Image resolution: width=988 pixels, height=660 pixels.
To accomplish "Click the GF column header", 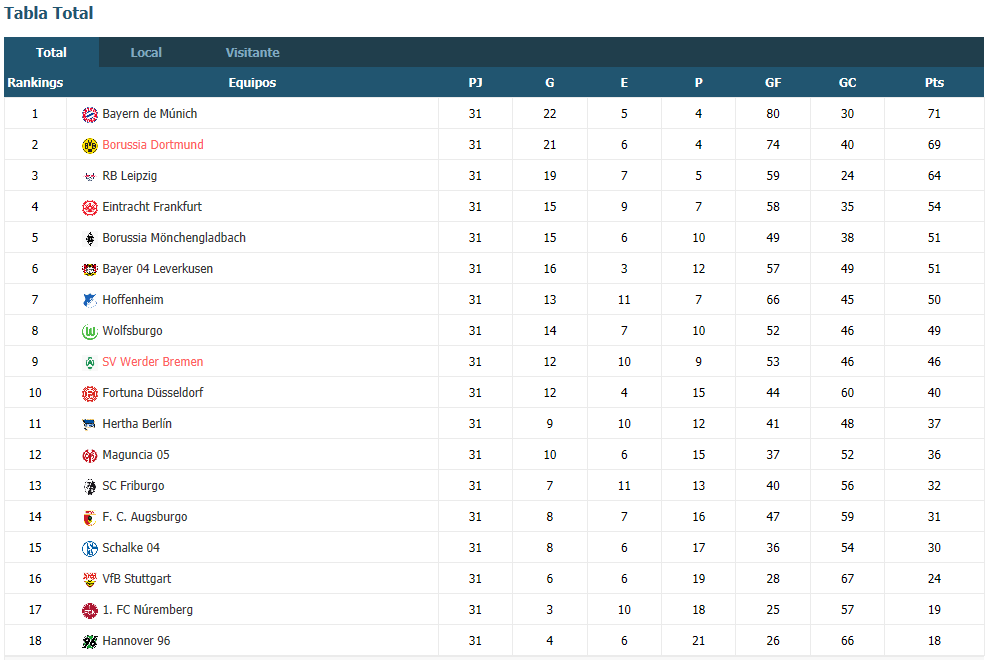I will tap(773, 83).
